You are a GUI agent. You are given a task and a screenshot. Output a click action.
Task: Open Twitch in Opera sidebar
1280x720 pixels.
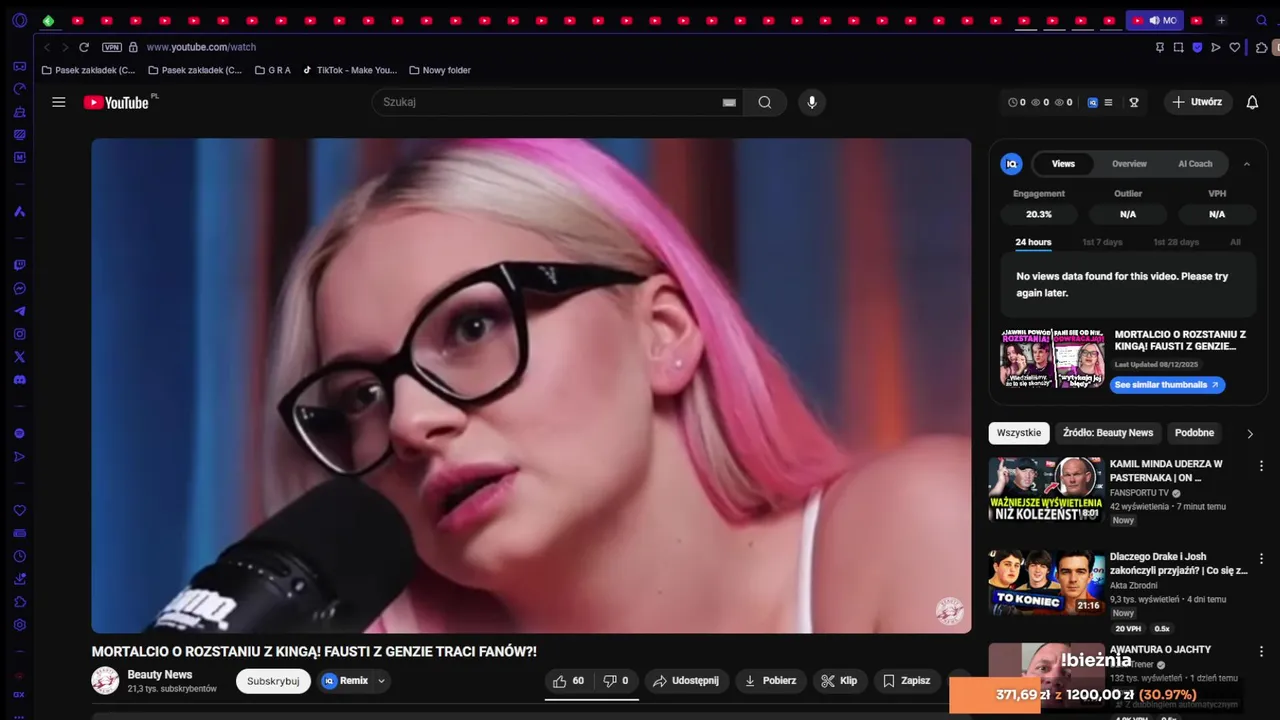coord(19,265)
